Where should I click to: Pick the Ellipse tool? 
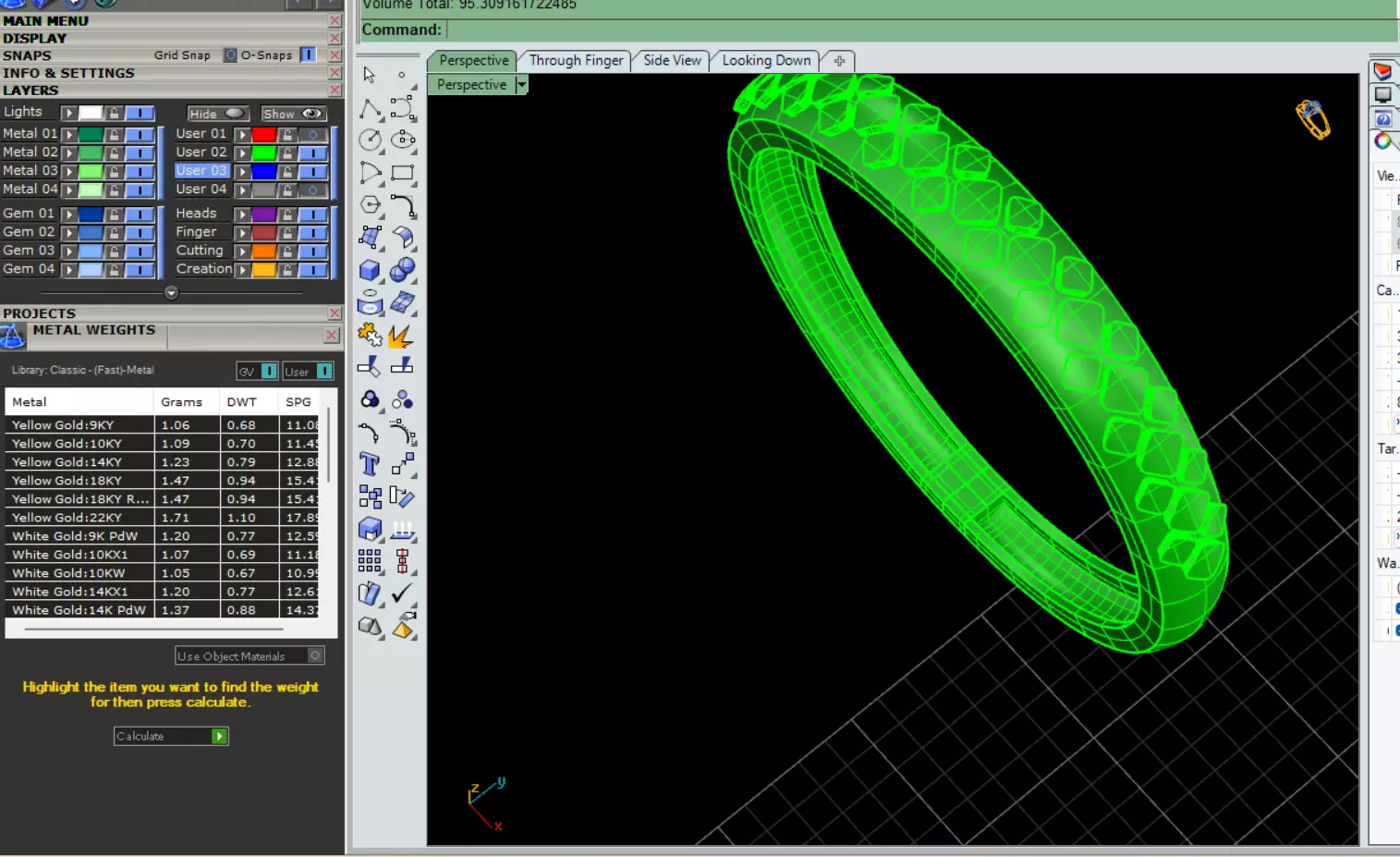point(403,140)
